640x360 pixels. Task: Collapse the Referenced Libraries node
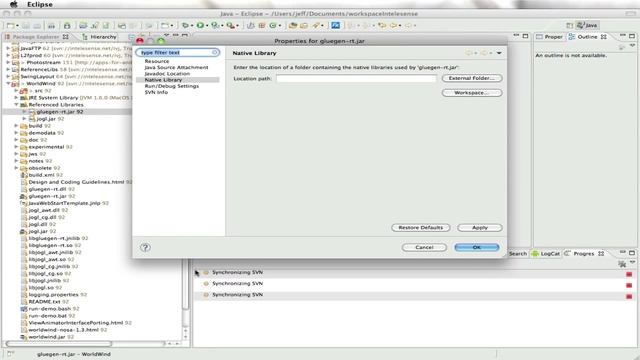point(16,104)
